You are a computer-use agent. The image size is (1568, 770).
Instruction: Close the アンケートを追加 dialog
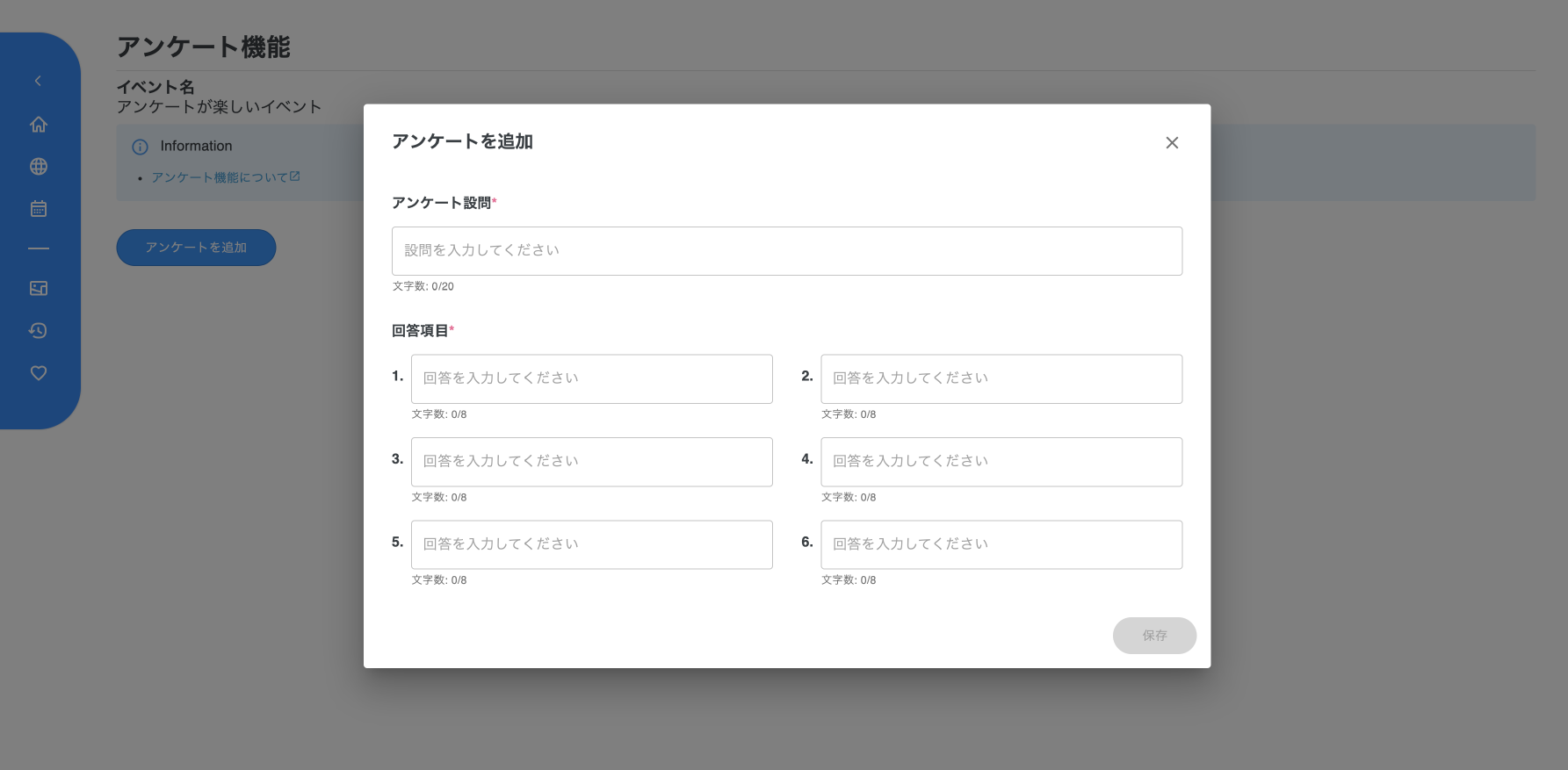pos(1171,143)
